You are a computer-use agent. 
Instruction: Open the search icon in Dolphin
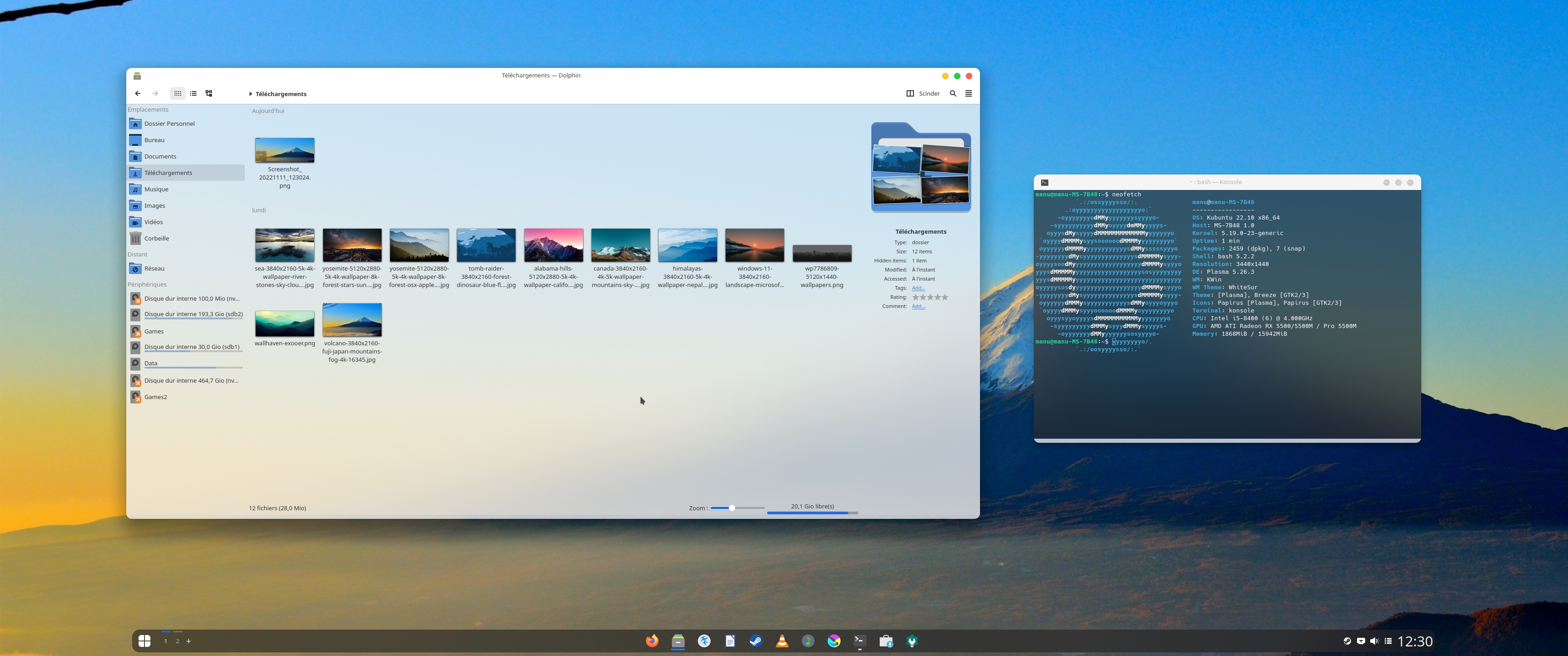coord(953,93)
